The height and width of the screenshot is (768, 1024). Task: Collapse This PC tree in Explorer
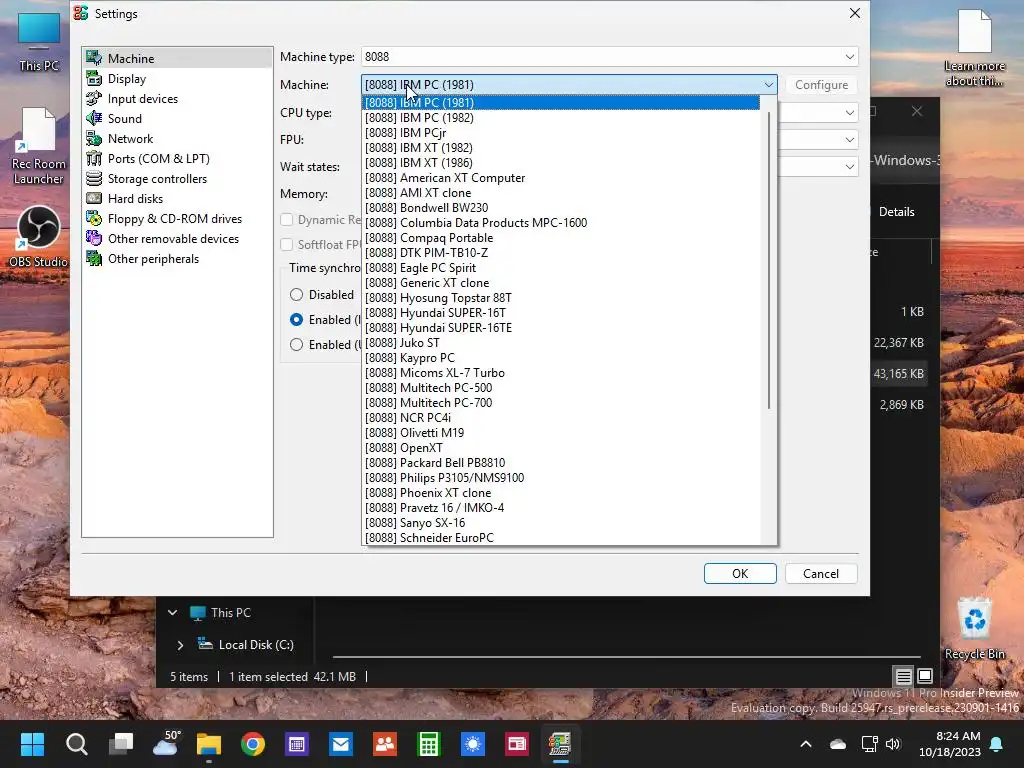coord(172,613)
